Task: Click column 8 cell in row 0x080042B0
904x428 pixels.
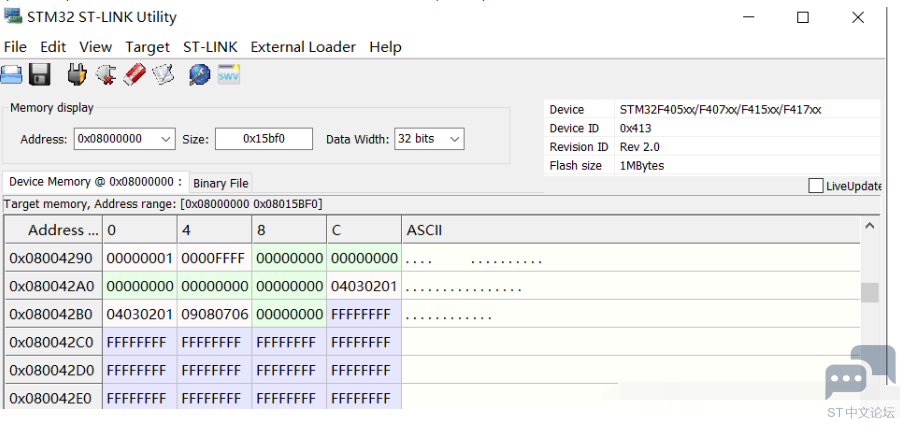Action: pyautogui.click(x=289, y=314)
